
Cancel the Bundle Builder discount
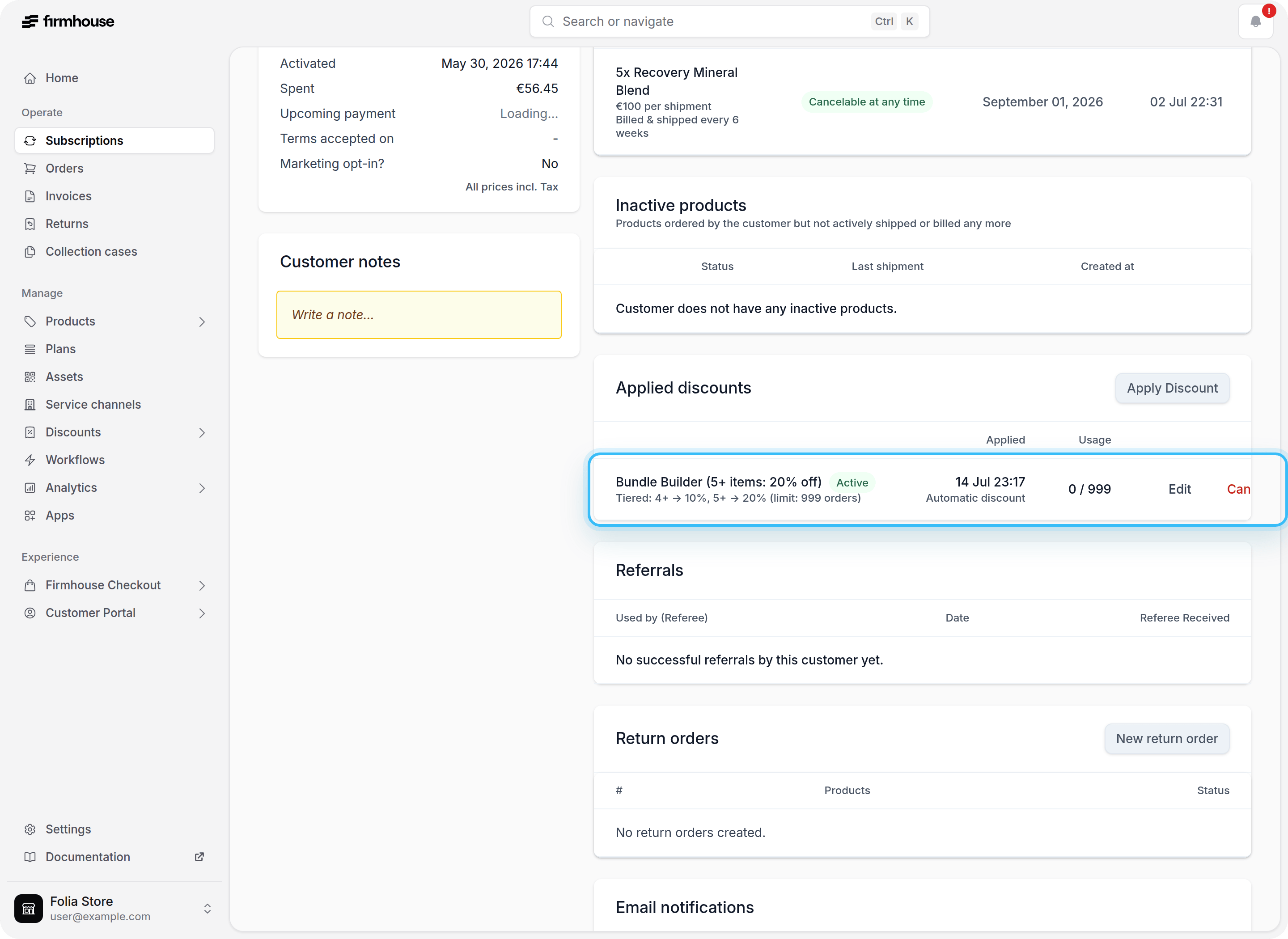coord(1238,489)
